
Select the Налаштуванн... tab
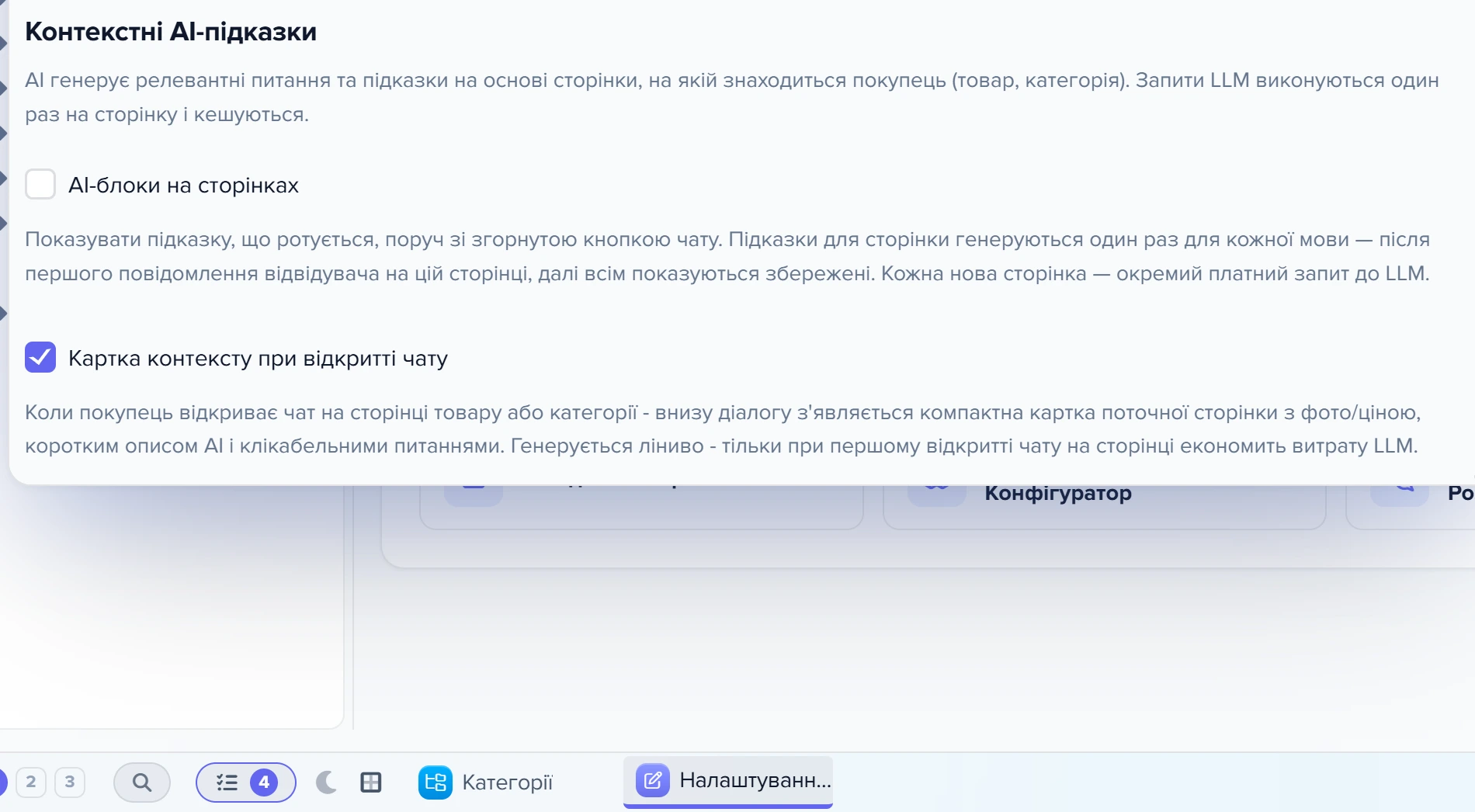tap(728, 781)
